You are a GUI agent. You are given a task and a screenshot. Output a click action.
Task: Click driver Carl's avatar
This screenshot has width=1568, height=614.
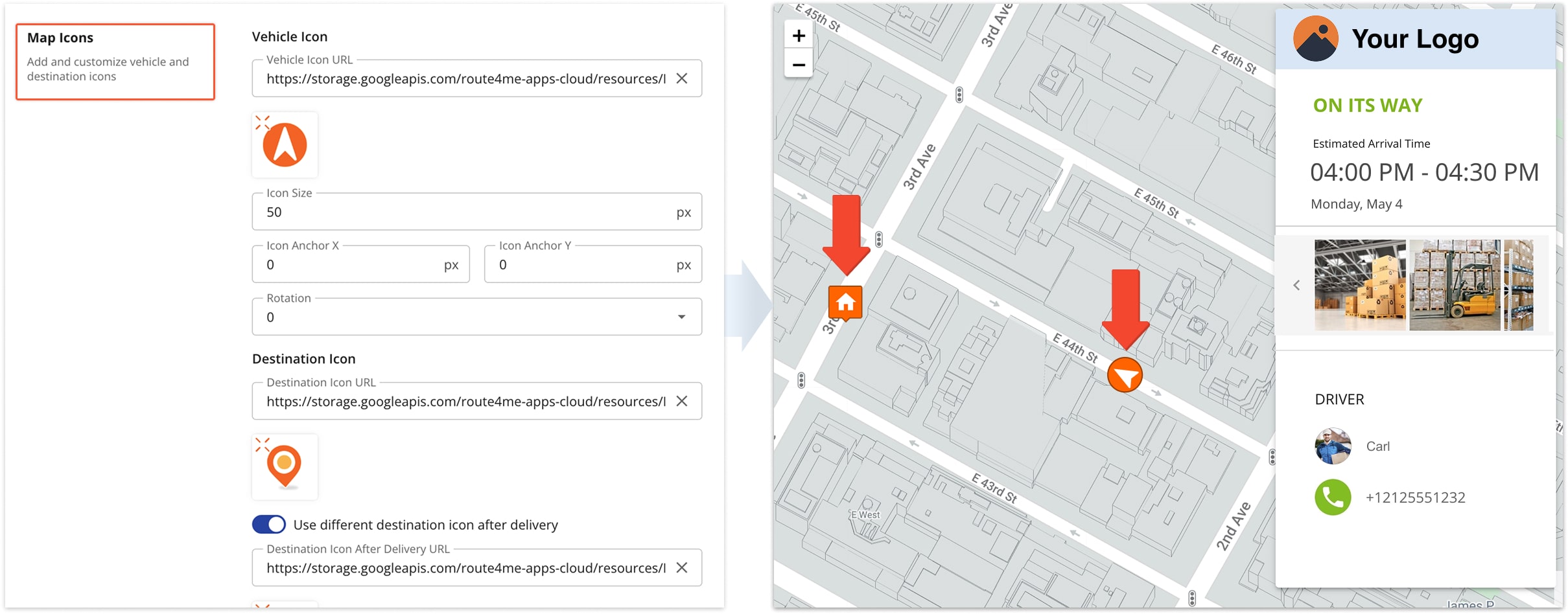(x=1333, y=446)
